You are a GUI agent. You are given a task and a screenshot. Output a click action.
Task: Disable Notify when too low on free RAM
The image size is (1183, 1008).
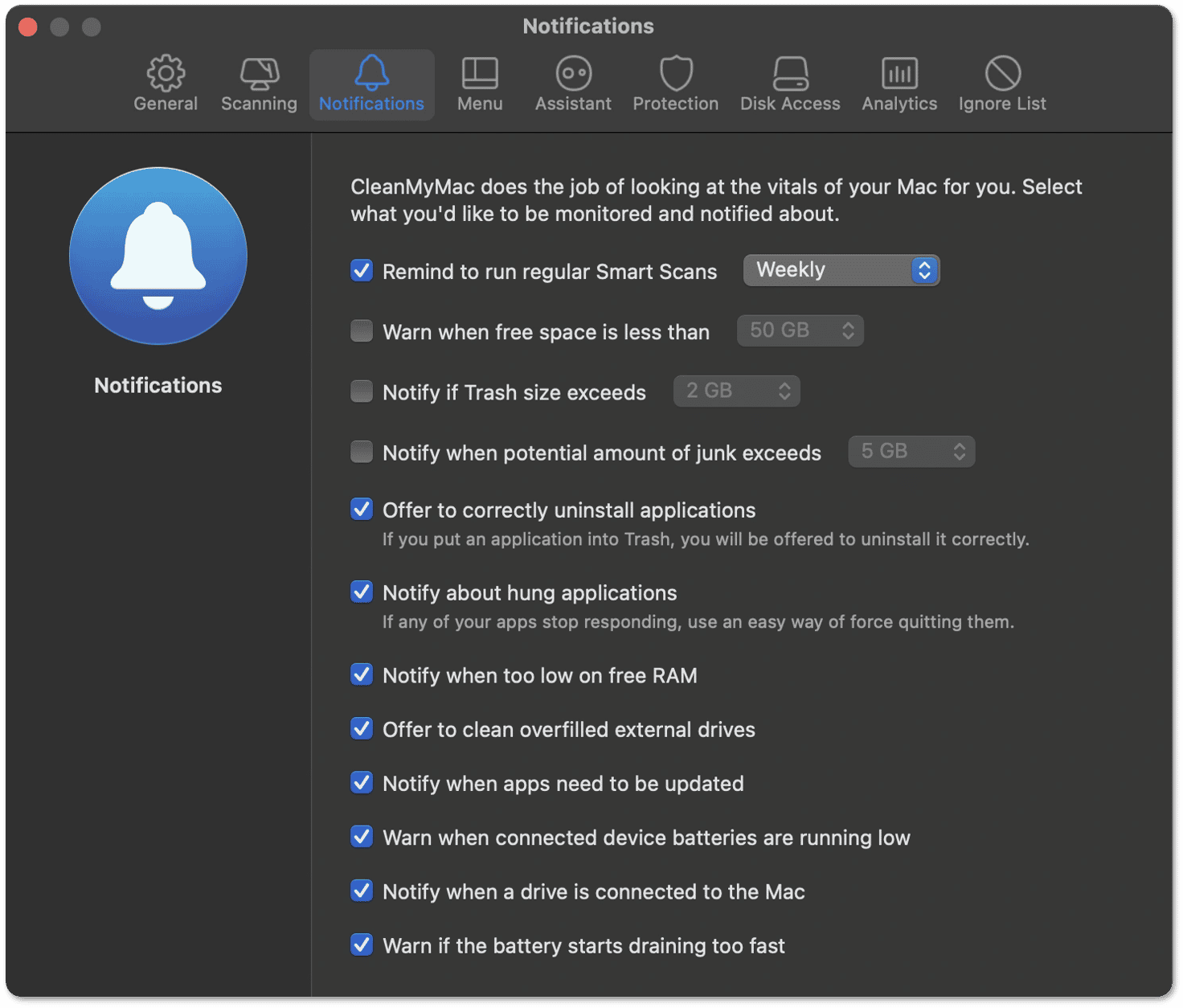[x=362, y=675]
